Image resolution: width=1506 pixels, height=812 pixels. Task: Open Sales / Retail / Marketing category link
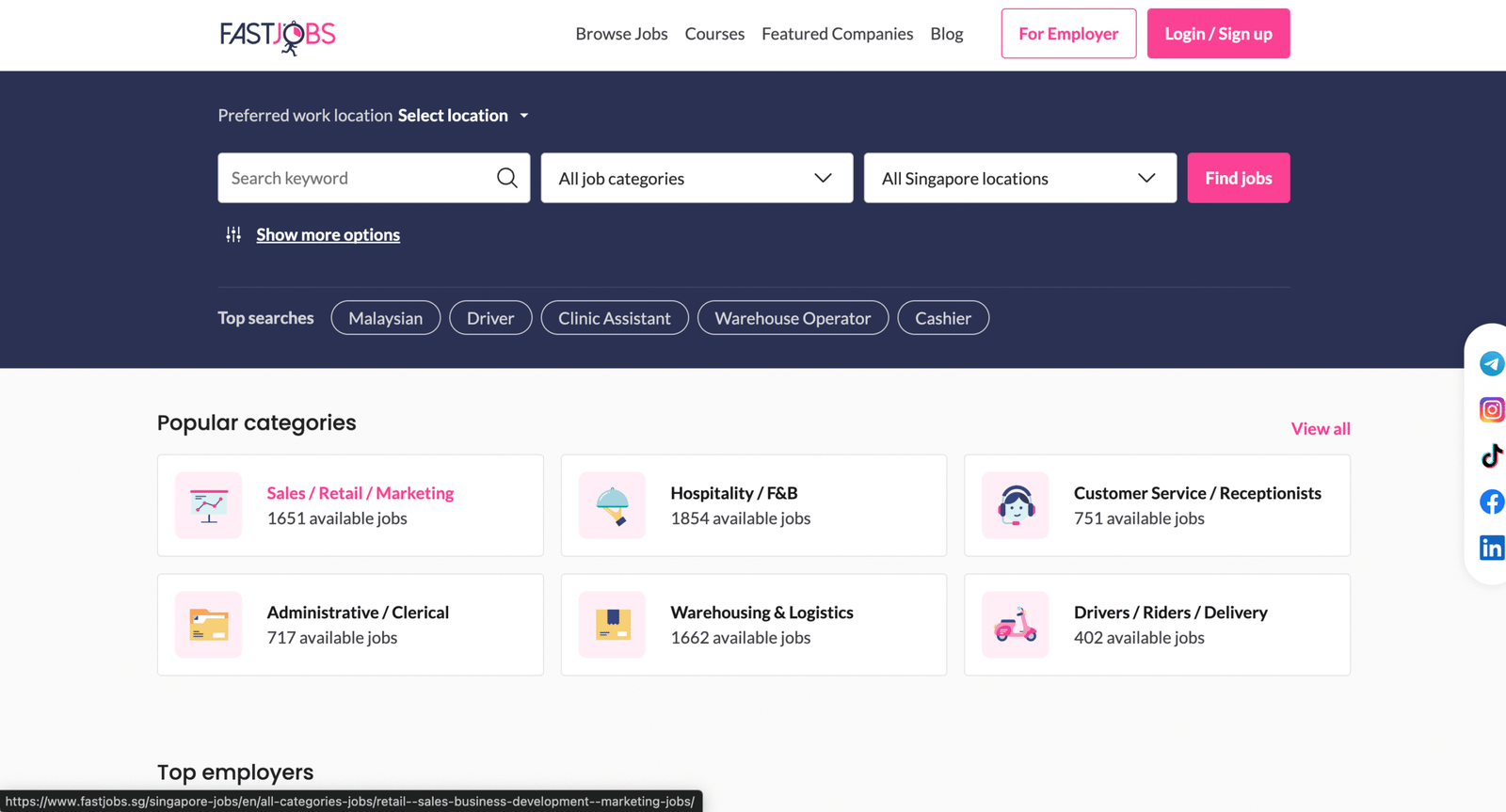[x=360, y=493]
